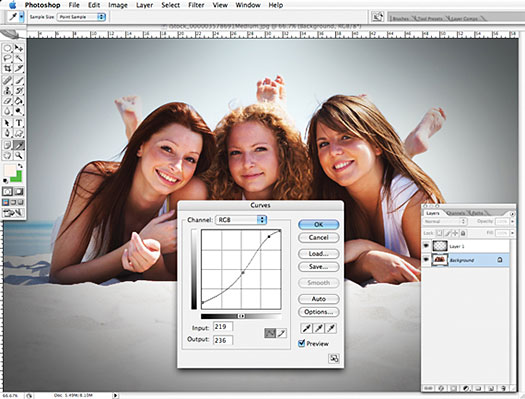Choose the white point eyedropper in Curves

click(331, 328)
